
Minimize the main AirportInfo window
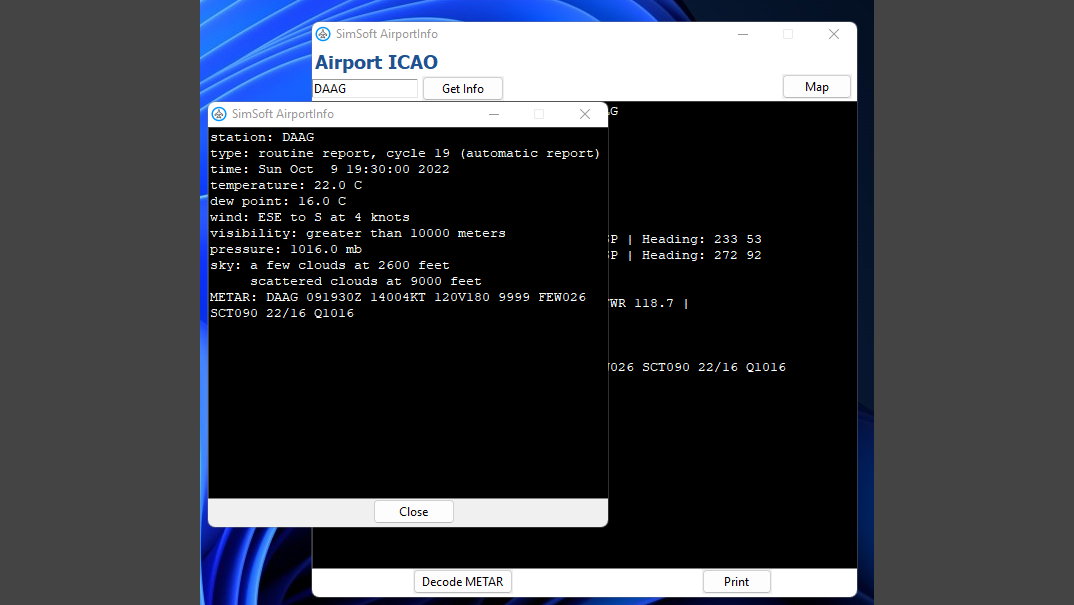[743, 34]
